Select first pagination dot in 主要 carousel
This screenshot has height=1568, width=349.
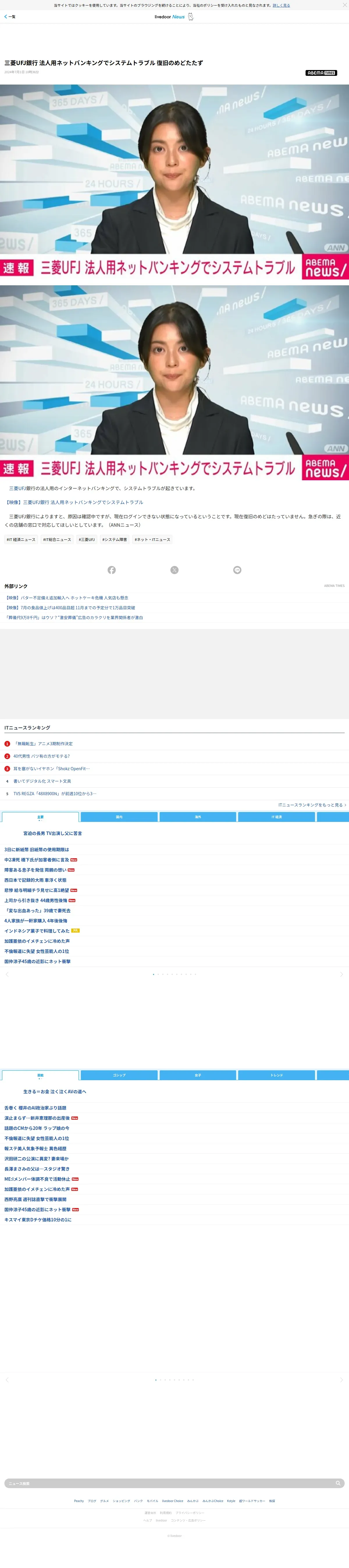point(154,974)
